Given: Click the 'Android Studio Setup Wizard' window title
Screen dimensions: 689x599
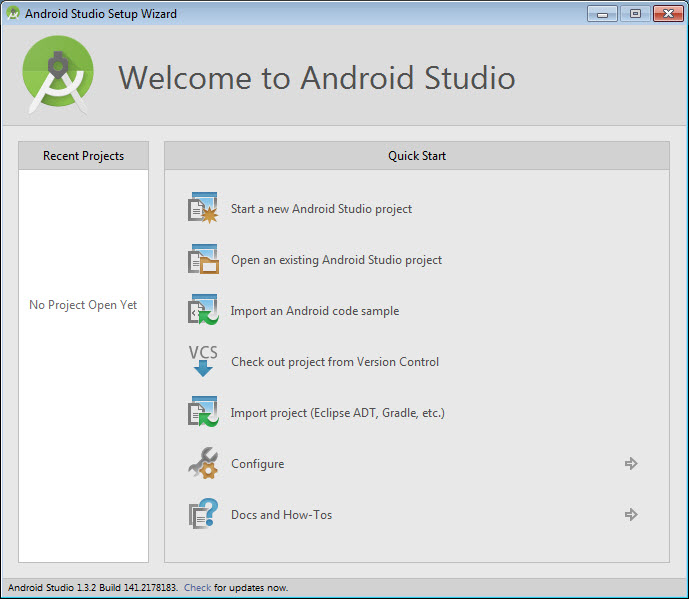Looking at the screenshot, I should (x=101, y=14).
